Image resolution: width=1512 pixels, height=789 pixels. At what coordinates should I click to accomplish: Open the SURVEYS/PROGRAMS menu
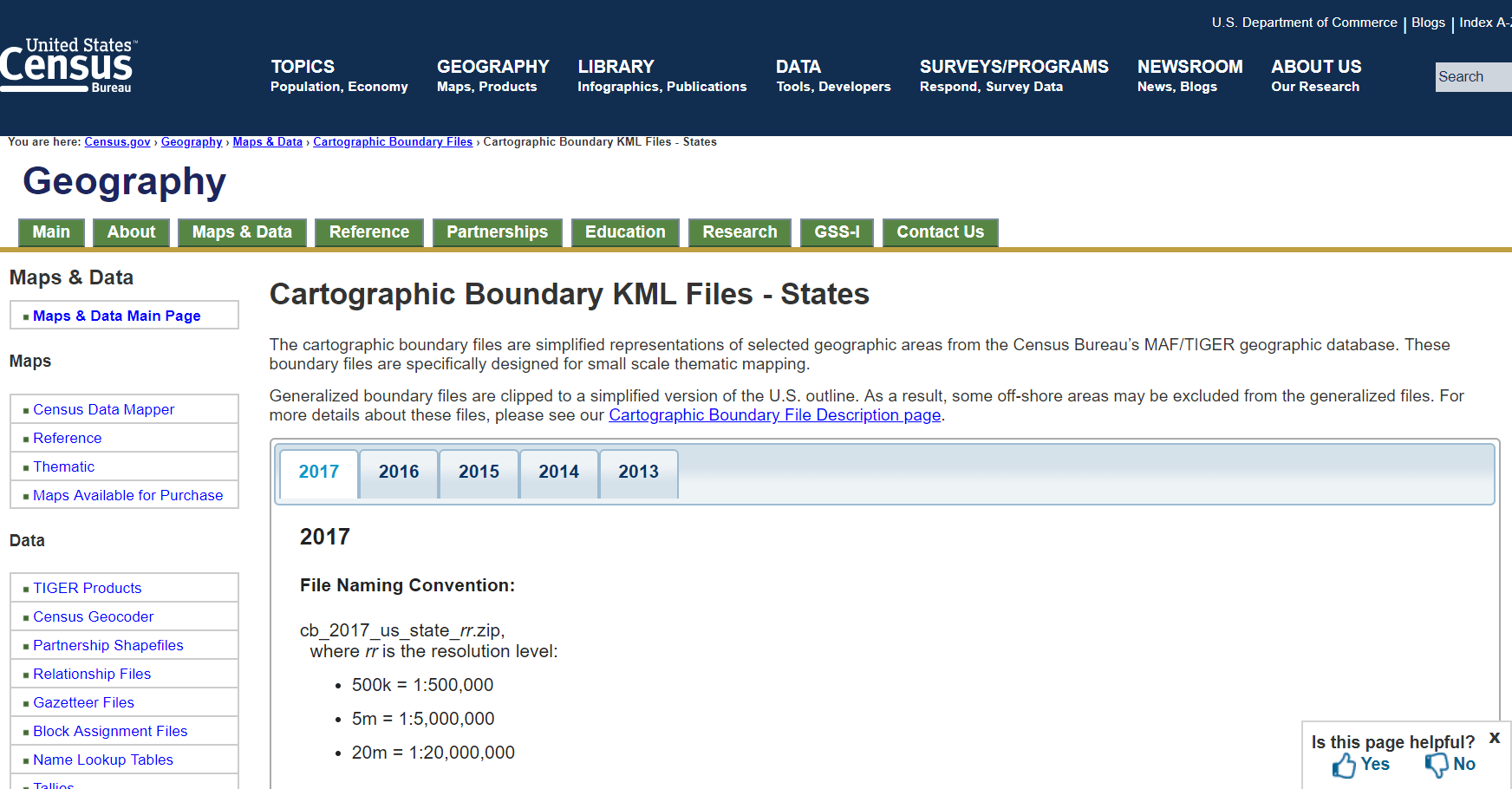(1013, 75)
